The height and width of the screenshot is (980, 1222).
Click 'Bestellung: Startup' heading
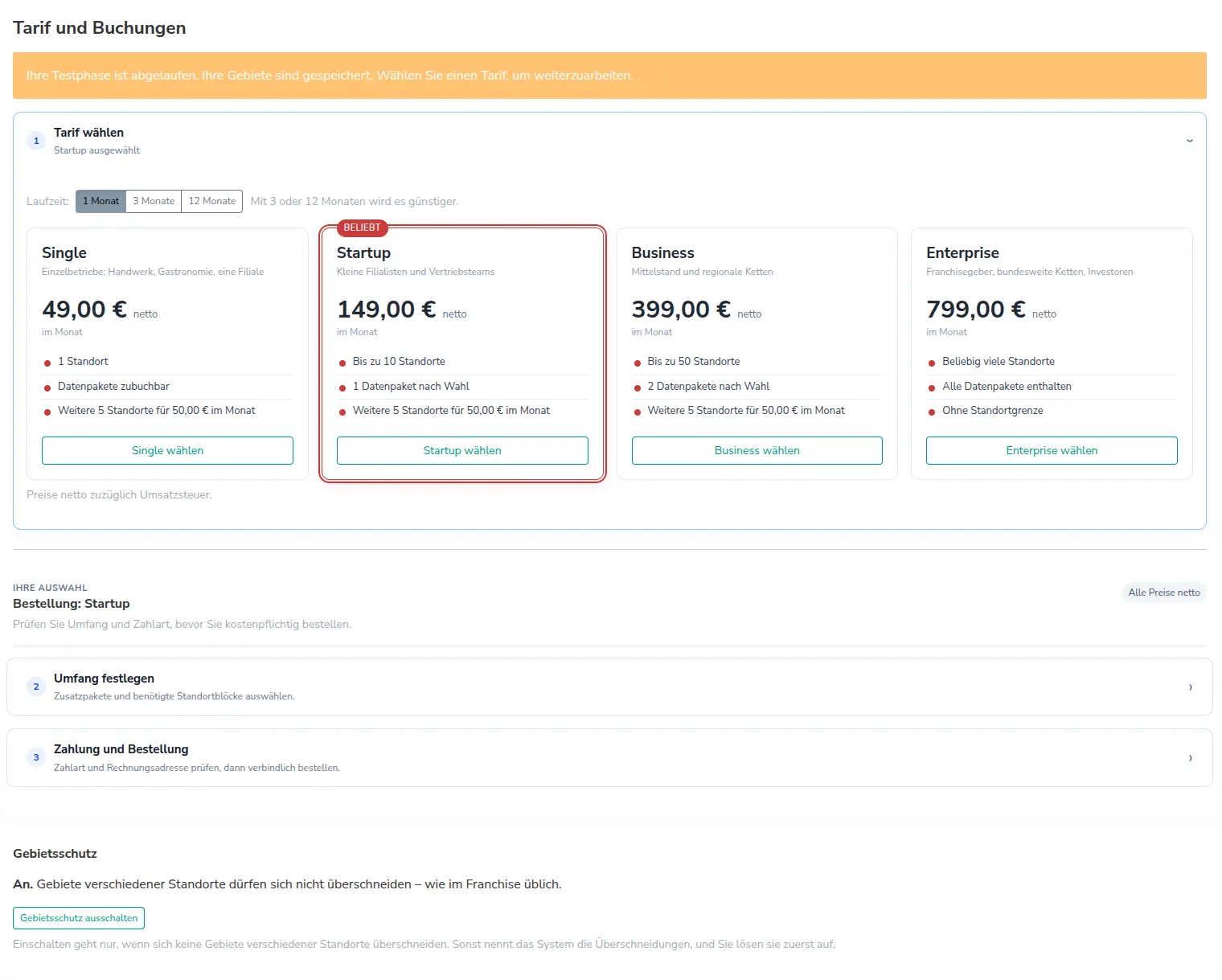(71, 604)
